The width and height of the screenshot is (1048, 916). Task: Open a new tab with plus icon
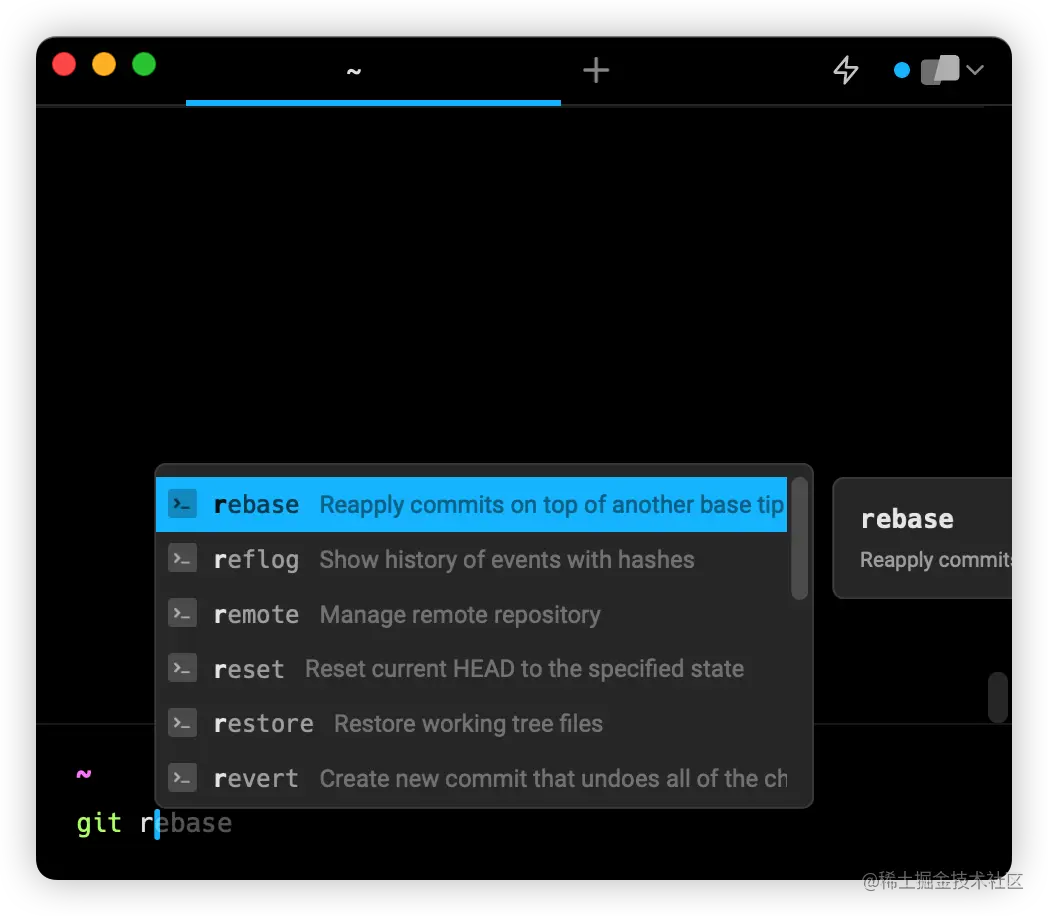596,70
